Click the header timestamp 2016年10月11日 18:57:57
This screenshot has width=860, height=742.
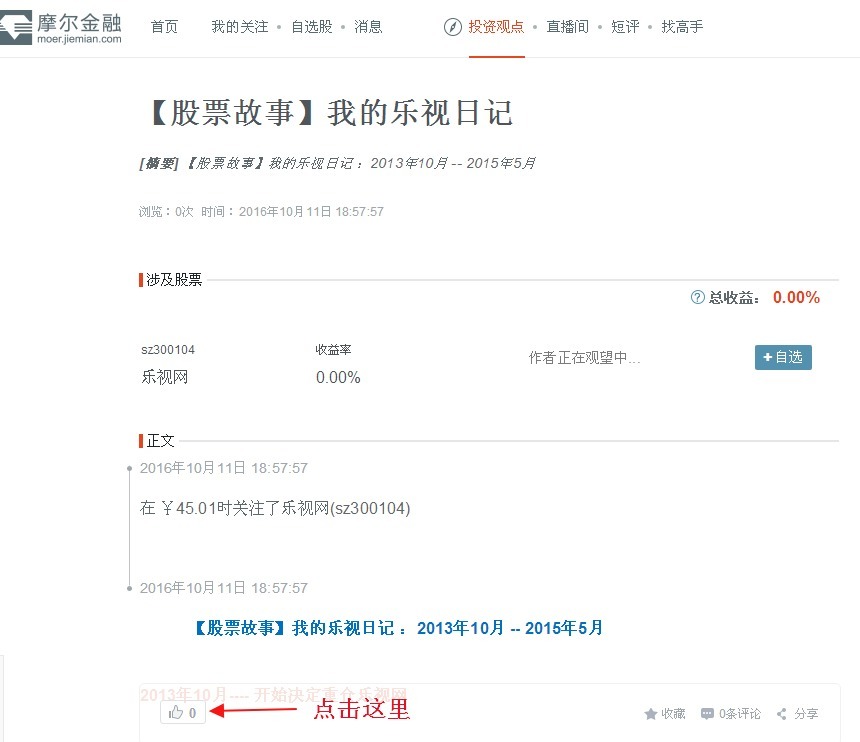pyautogui.click(x=311, y=212)
